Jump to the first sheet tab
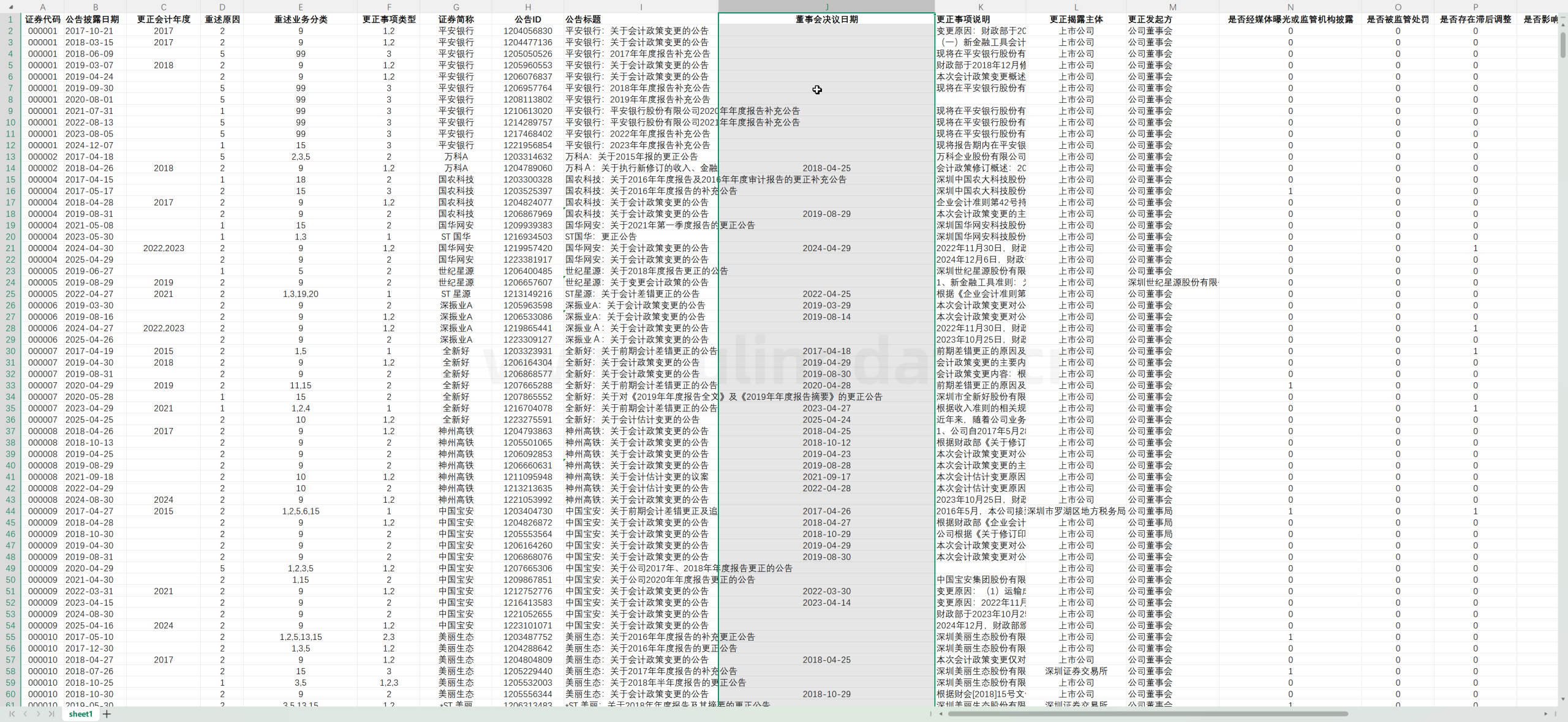Viewport: 1568px width, 722px height. click(x=12, y=714)
